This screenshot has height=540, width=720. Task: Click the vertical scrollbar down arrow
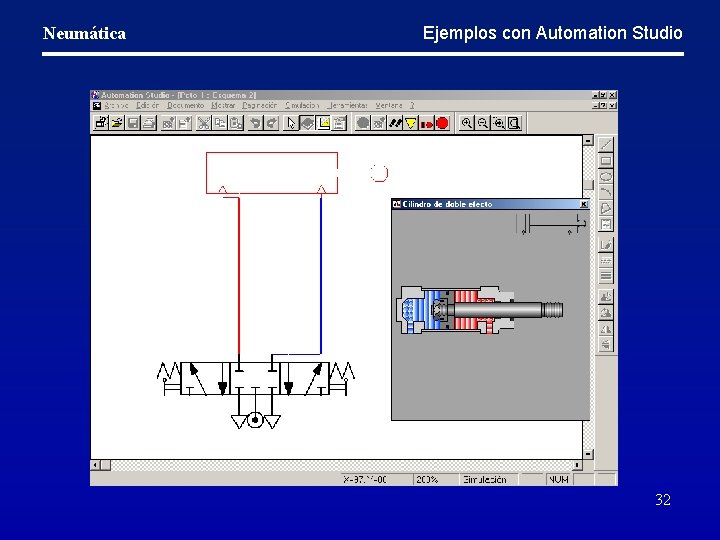point(588,454)
